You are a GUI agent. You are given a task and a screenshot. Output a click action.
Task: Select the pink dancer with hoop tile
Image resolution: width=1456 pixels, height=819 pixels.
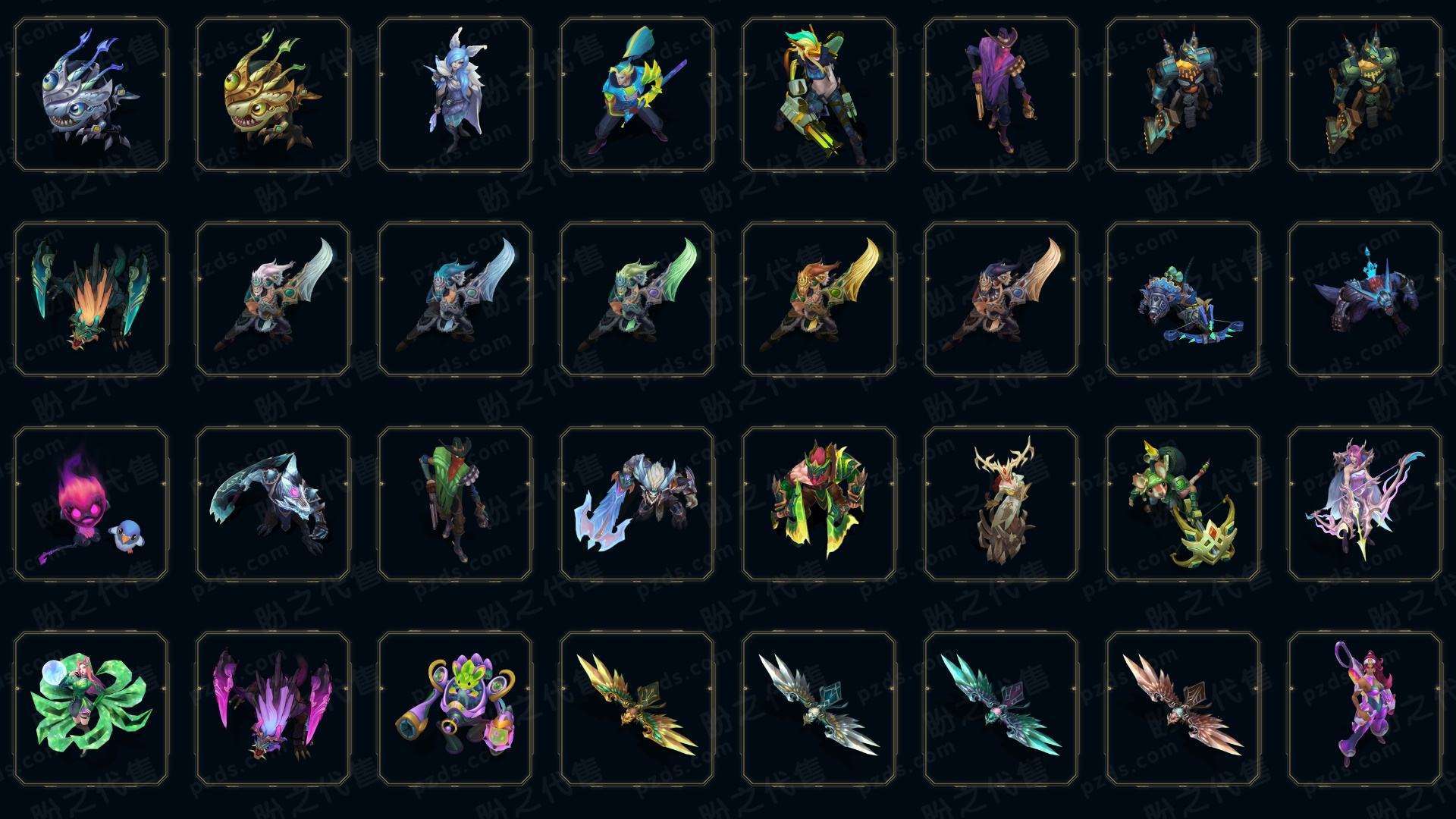1365,709
